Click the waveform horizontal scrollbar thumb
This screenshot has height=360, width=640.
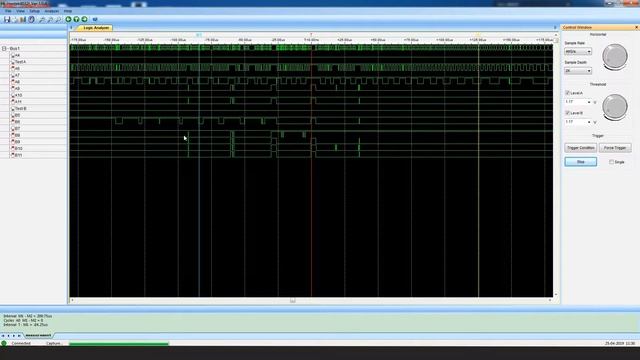pyautogui.click(x=293, y=300)
